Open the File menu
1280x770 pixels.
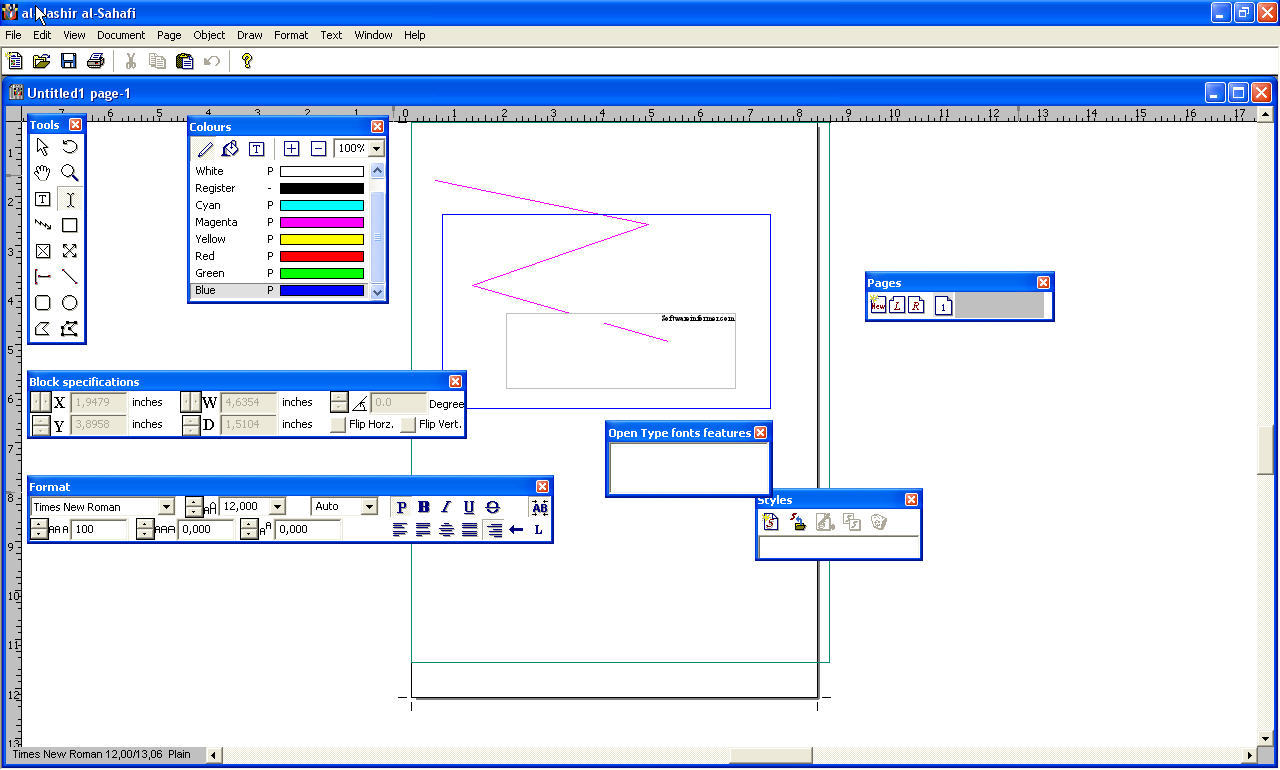pos(13,35)
